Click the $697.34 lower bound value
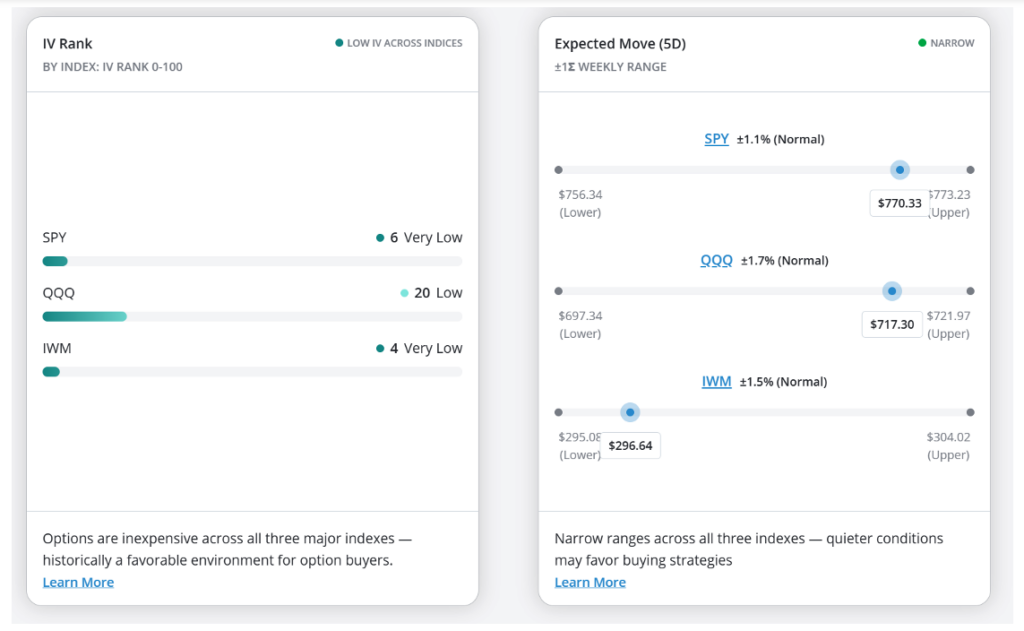 [x=581, y=316]
